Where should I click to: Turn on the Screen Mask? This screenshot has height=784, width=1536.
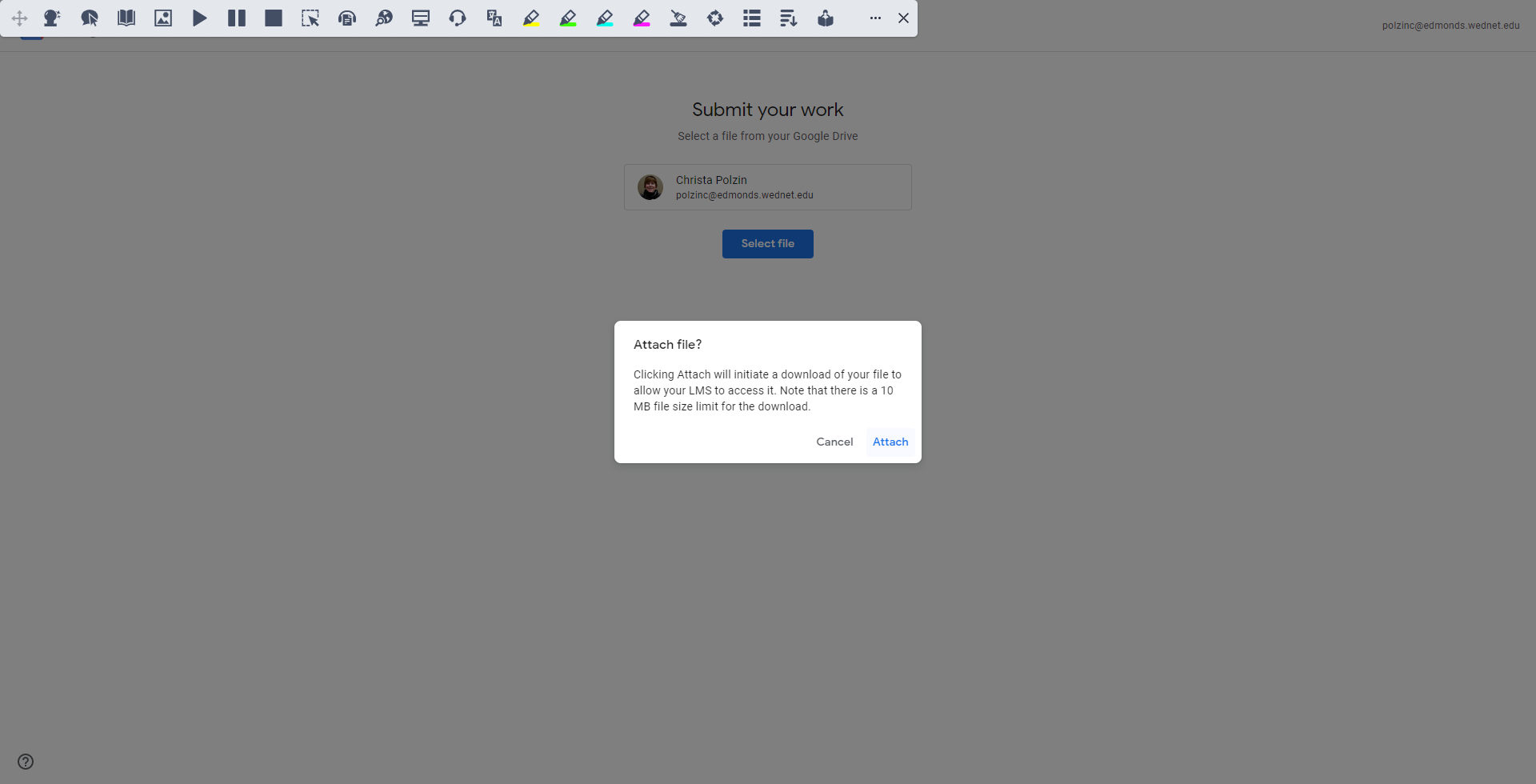point(421,18)
